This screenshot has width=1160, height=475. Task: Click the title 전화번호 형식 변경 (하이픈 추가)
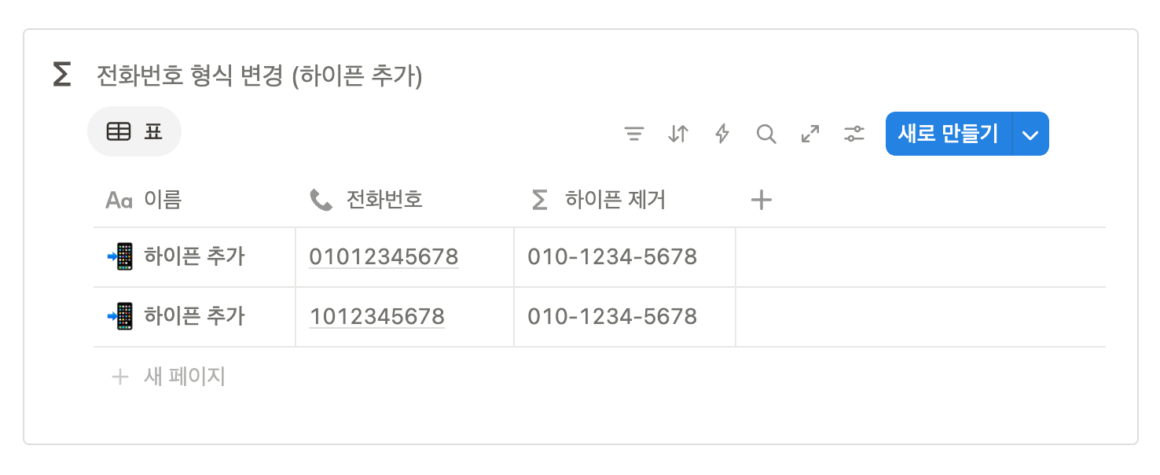(x=259, y=75)
